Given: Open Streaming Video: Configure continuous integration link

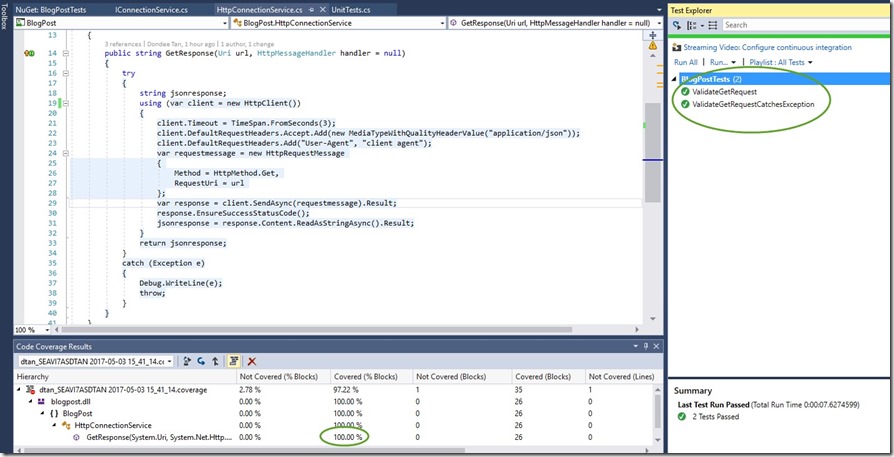Looking at the screenshot, I should (x=768, y=47).
